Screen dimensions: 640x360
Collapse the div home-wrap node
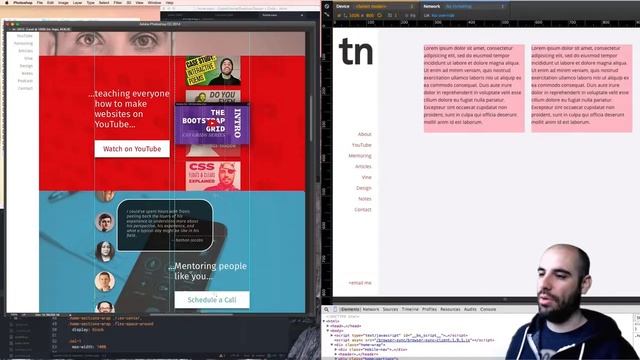(x=332, y=345)
